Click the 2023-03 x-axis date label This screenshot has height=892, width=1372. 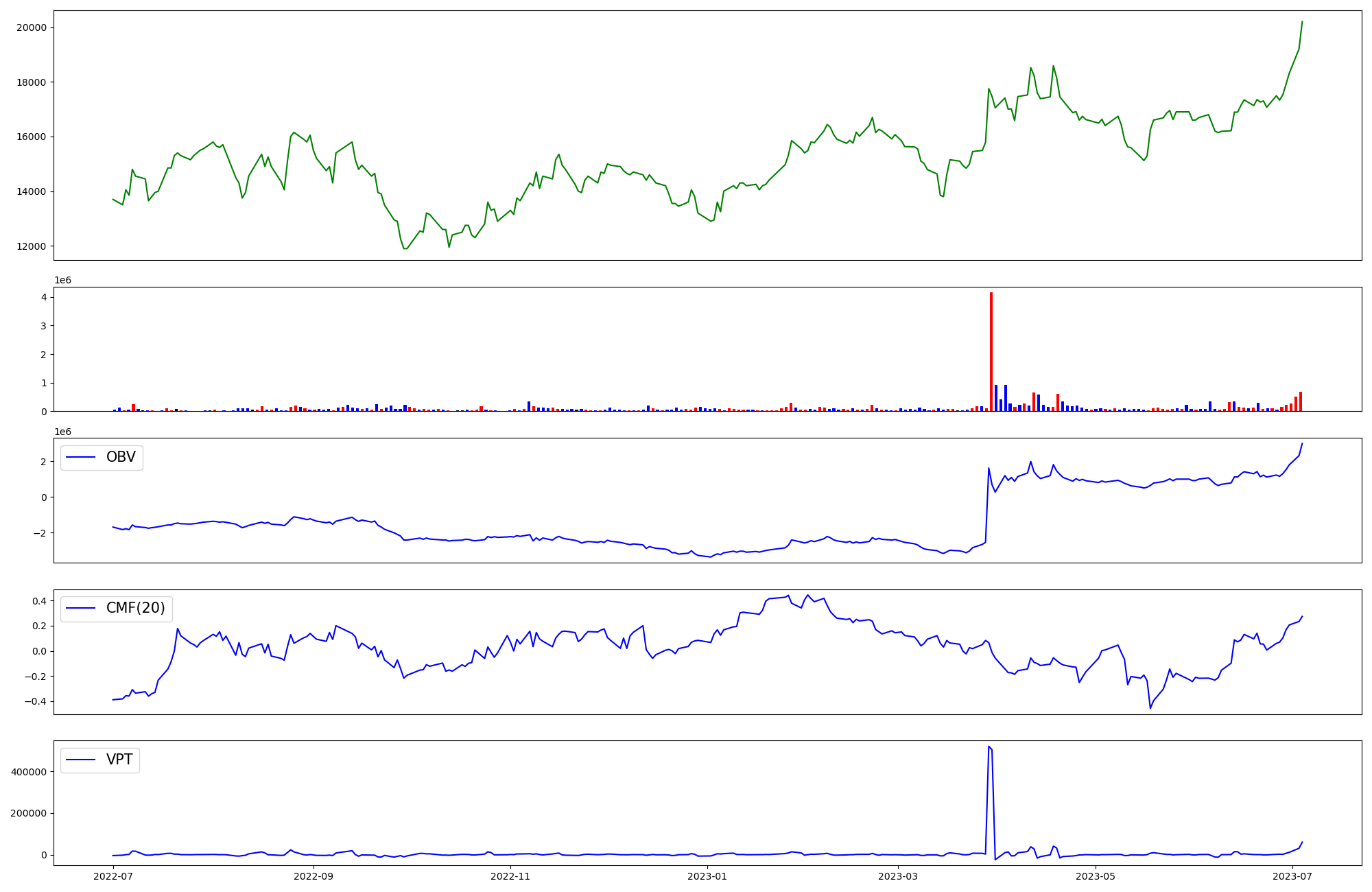click(898, 876)
